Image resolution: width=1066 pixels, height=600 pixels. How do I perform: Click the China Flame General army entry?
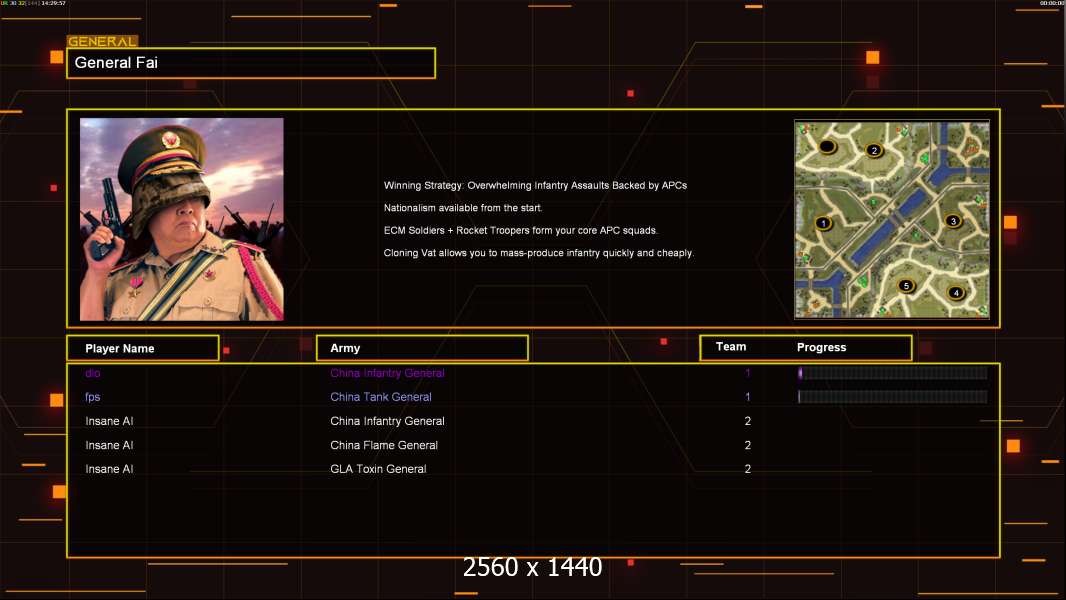coord(384,445)
